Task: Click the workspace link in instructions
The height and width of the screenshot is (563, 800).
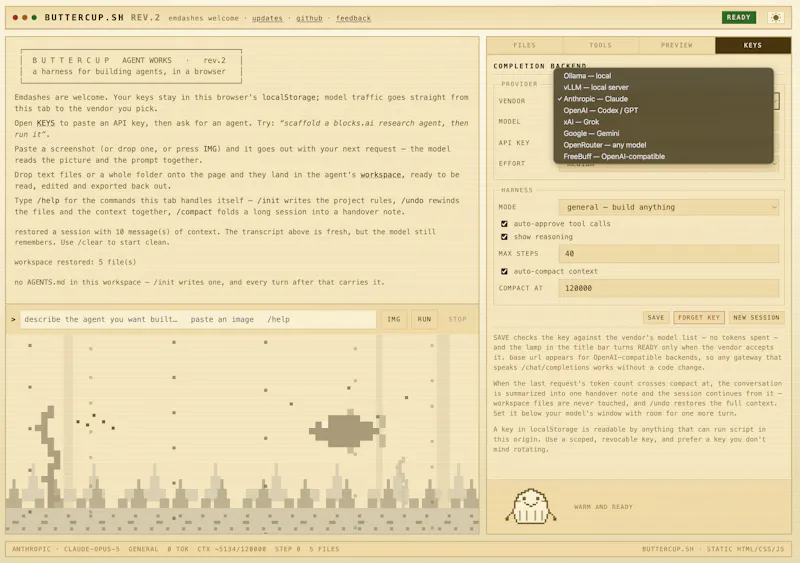Action: pos(381,175)
